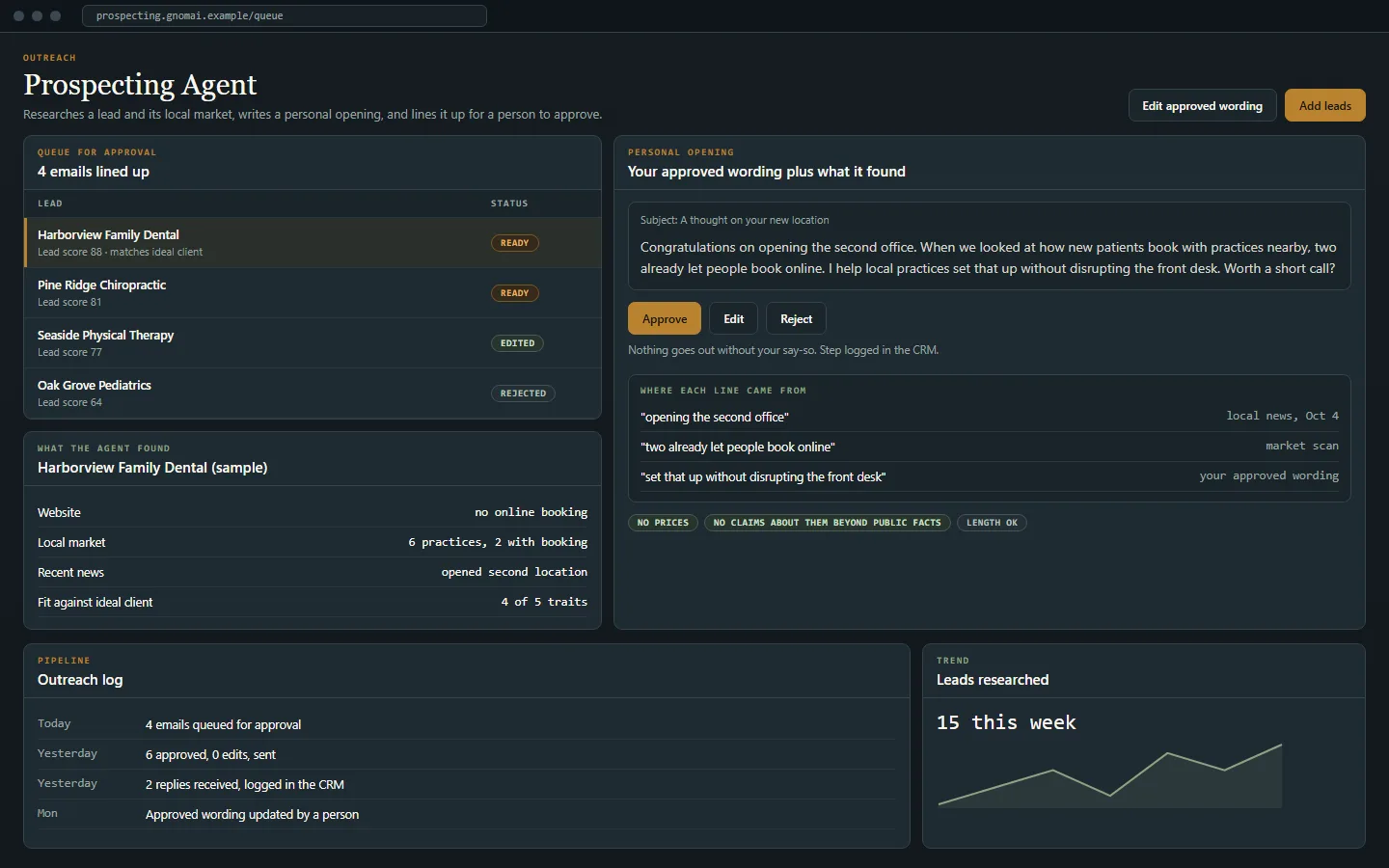Edit the drafted personal opening

pos(734,318)
